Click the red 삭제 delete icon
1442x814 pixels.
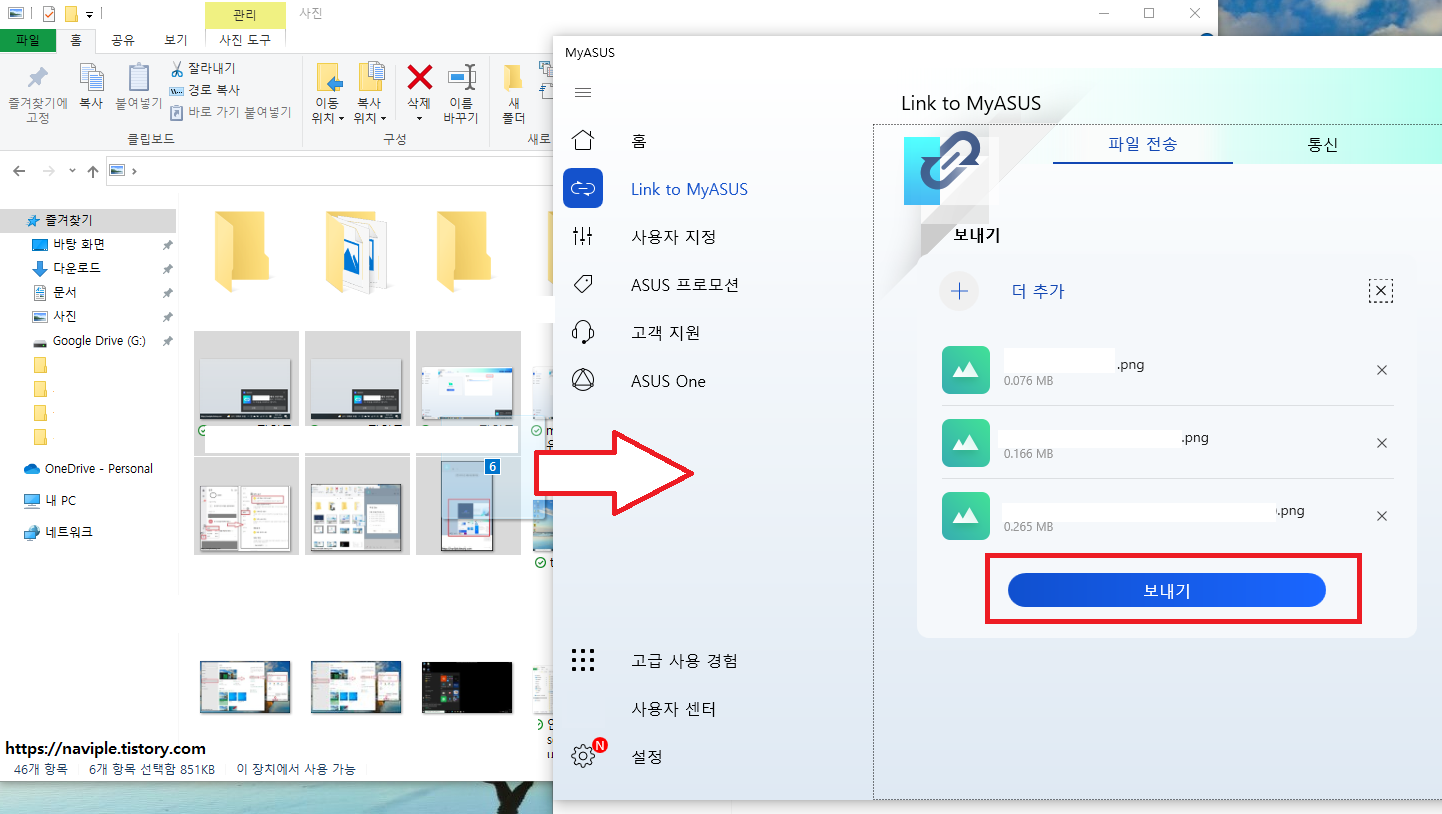click(419, 77)
